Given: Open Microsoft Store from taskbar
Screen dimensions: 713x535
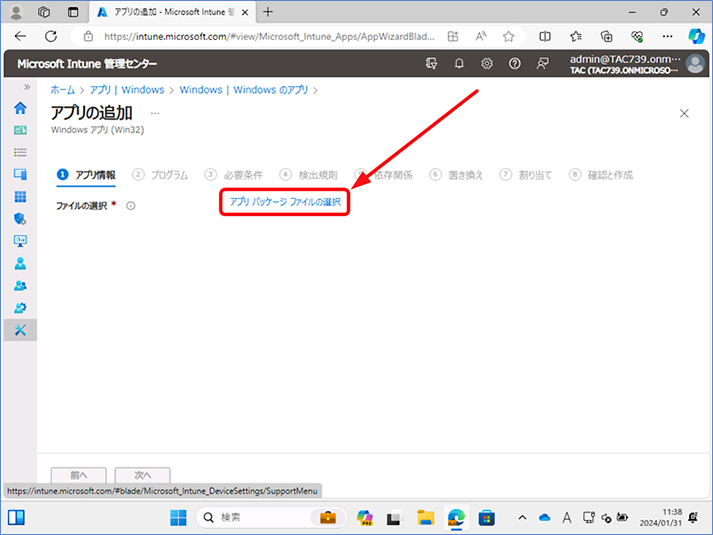Looking at the screenshot, I should 486,518.
